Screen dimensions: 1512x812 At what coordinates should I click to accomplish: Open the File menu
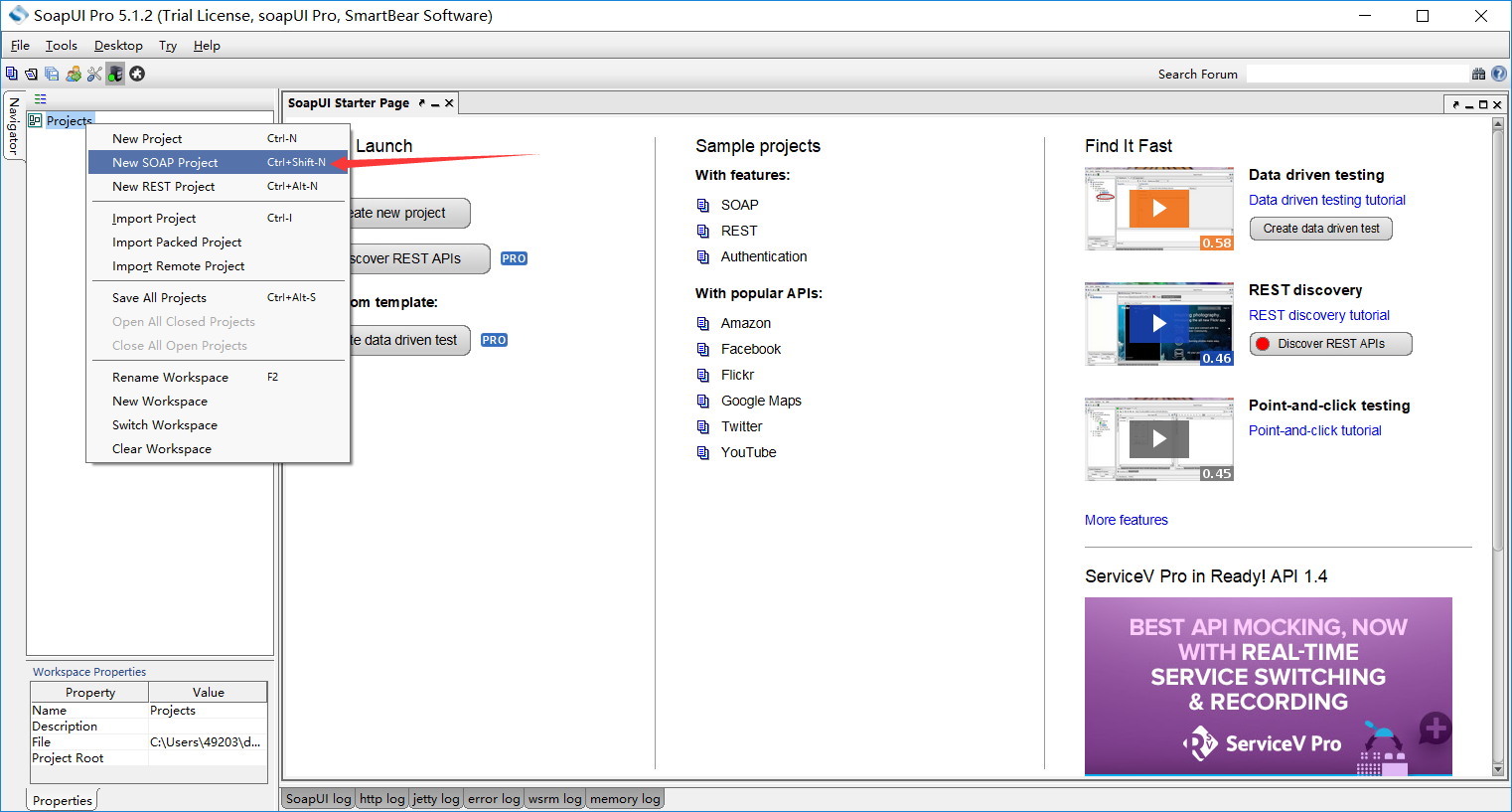click(20, 46)
